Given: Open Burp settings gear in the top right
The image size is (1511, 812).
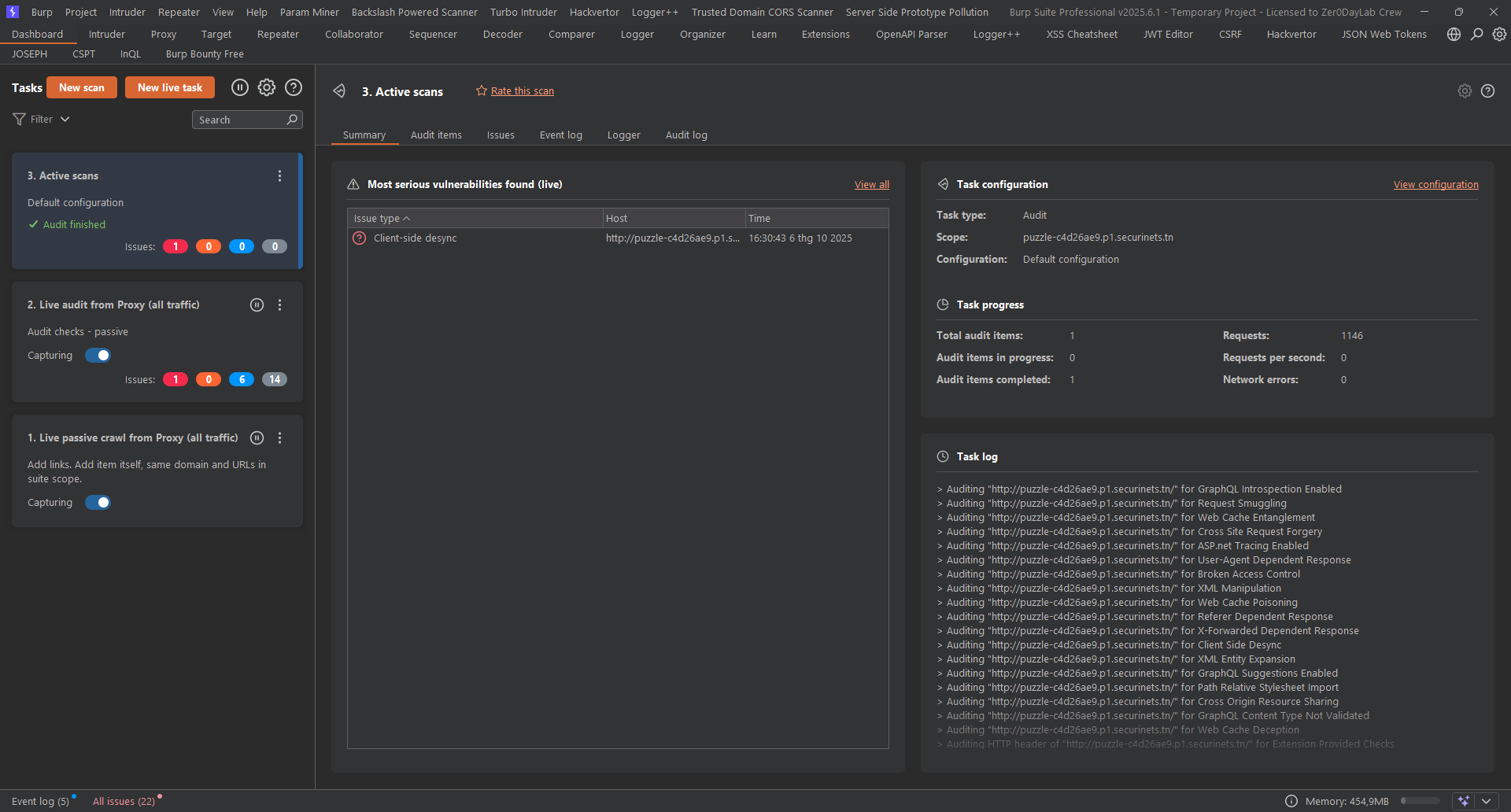Looking at the screenshot, I should pos(1499,35).
